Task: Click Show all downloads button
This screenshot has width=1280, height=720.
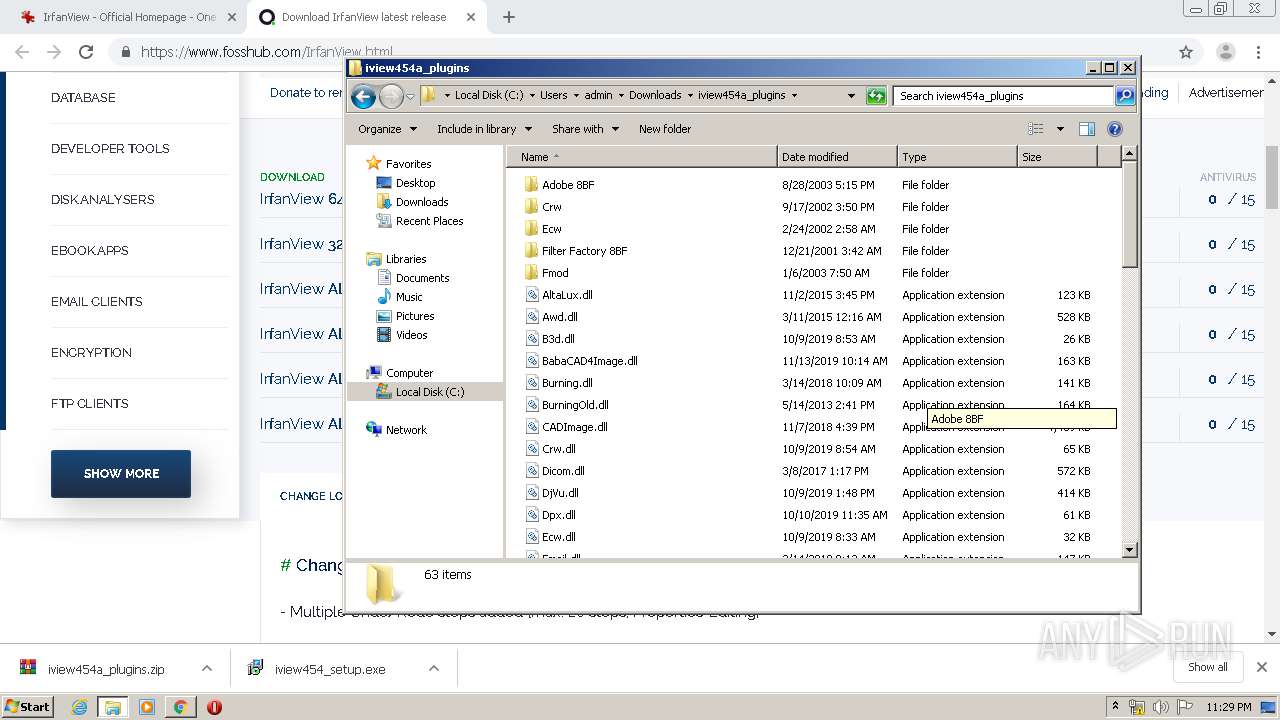Action: [x=1208, y=667]
